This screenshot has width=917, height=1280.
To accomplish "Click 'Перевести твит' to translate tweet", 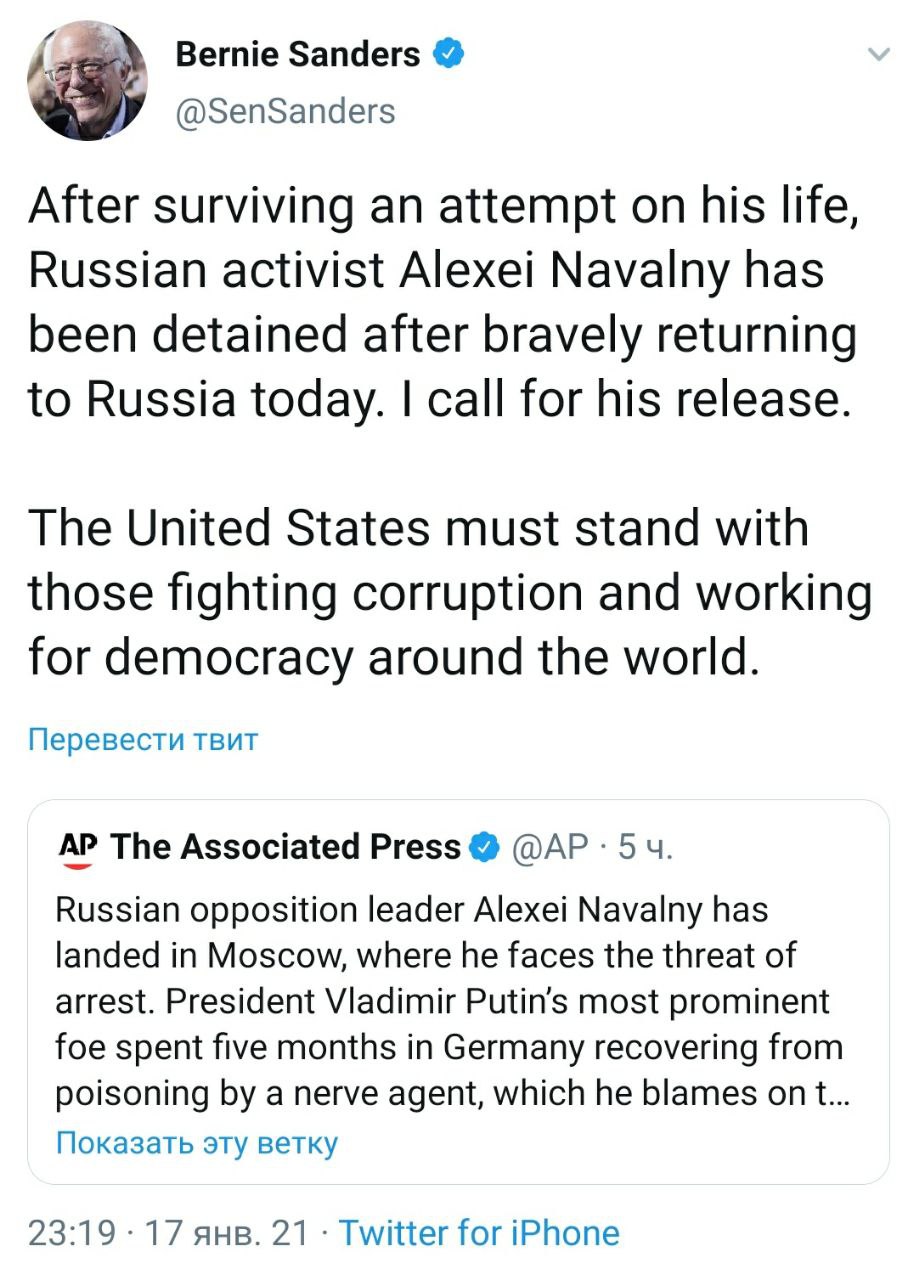I will [143, 740].
